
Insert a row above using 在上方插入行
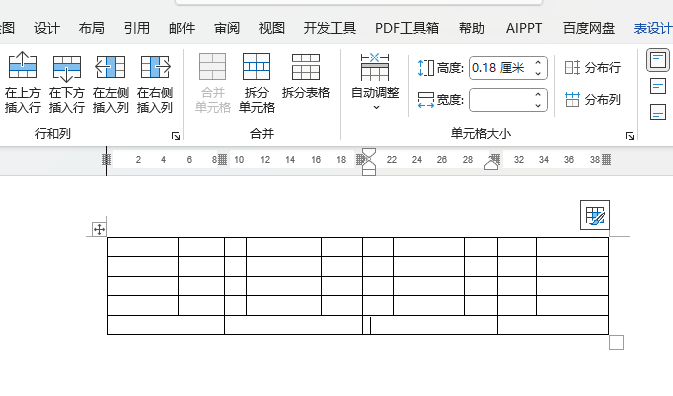pyautogui.click(x=22, y=82)
